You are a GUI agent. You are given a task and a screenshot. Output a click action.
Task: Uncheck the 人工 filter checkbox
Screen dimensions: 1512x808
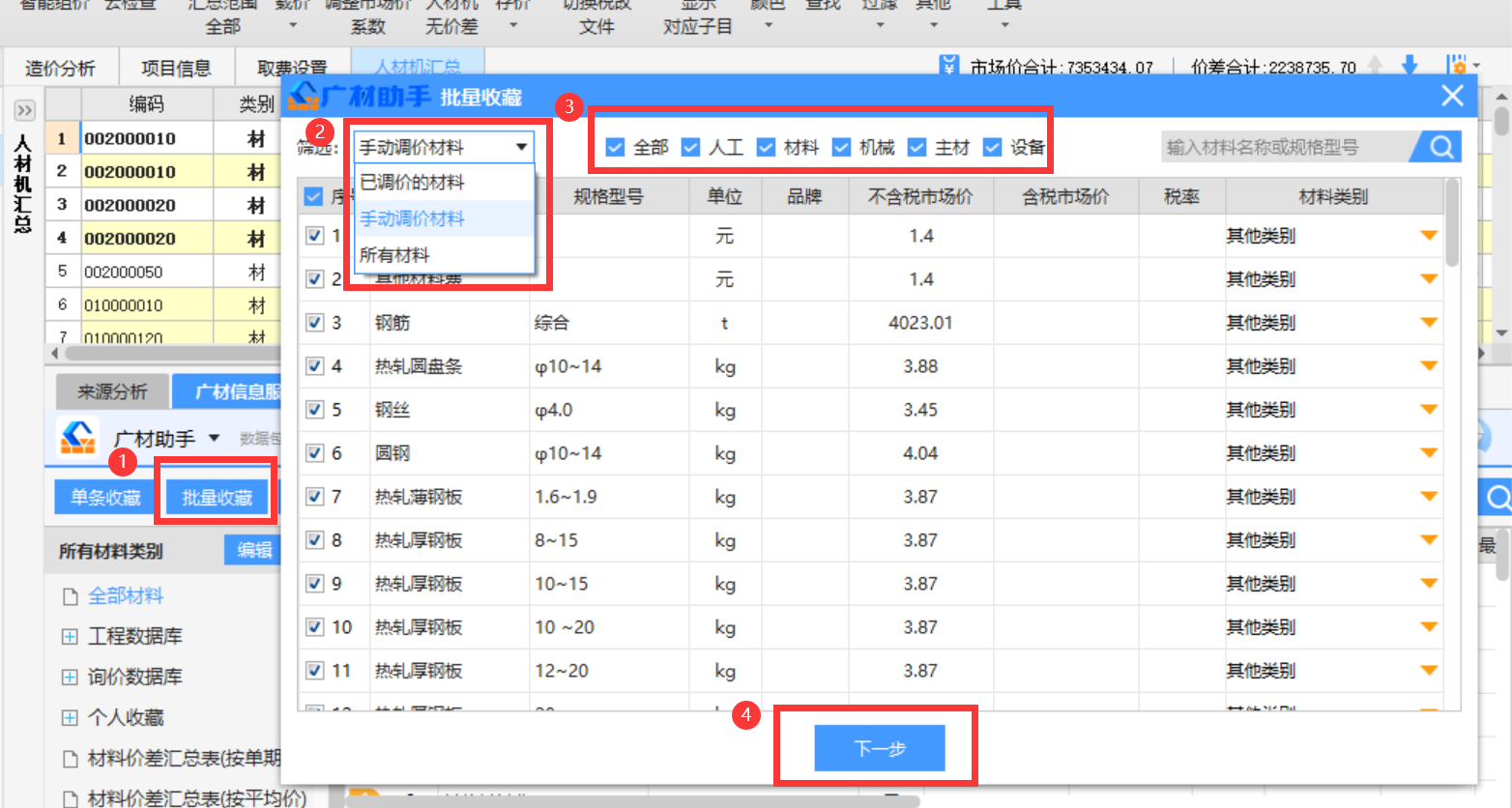690,147
